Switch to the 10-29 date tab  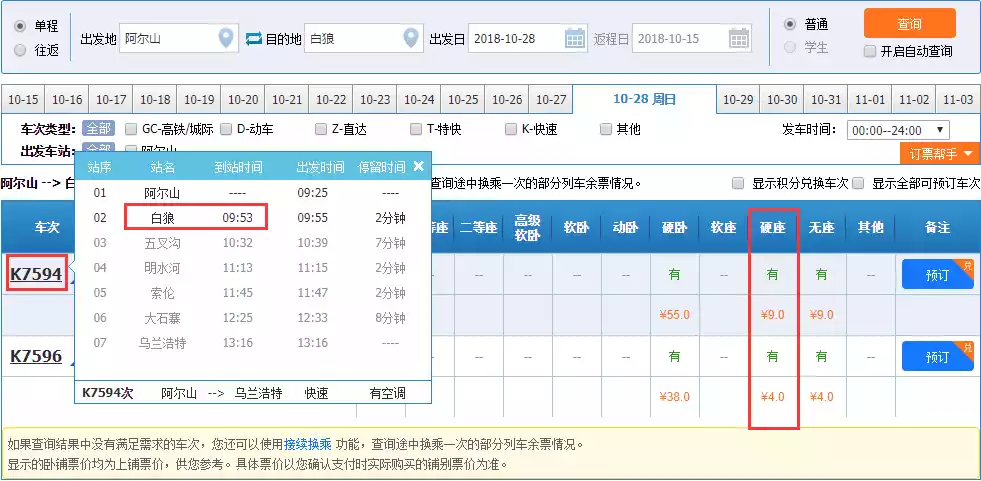738,100
